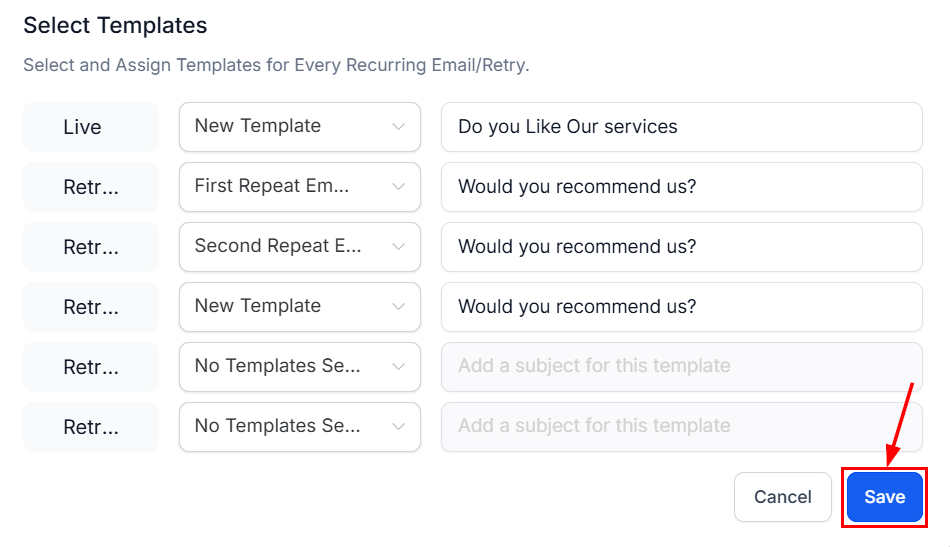Click the Retr... label beside First Repeat Em...

91,187
